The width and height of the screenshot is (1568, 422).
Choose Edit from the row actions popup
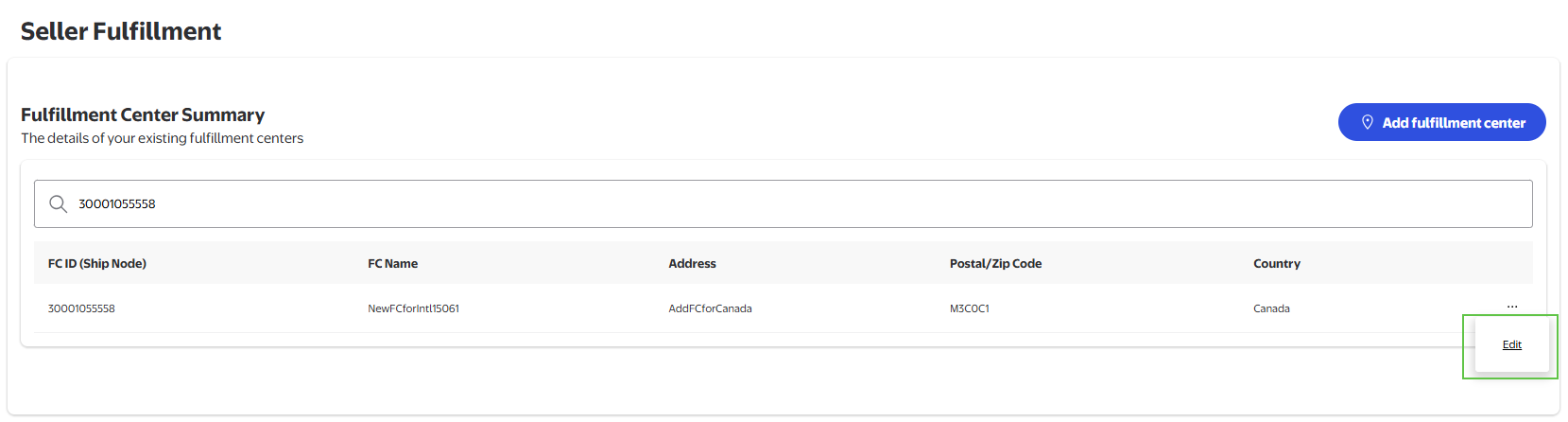(x=1512, y=344)
